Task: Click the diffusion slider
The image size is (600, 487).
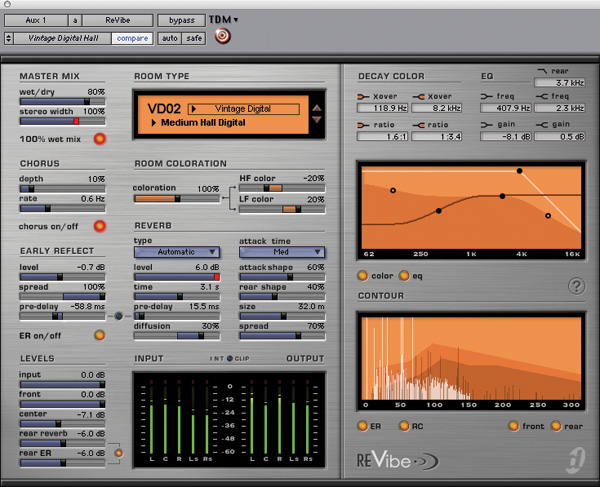Action: pos(177,336)
